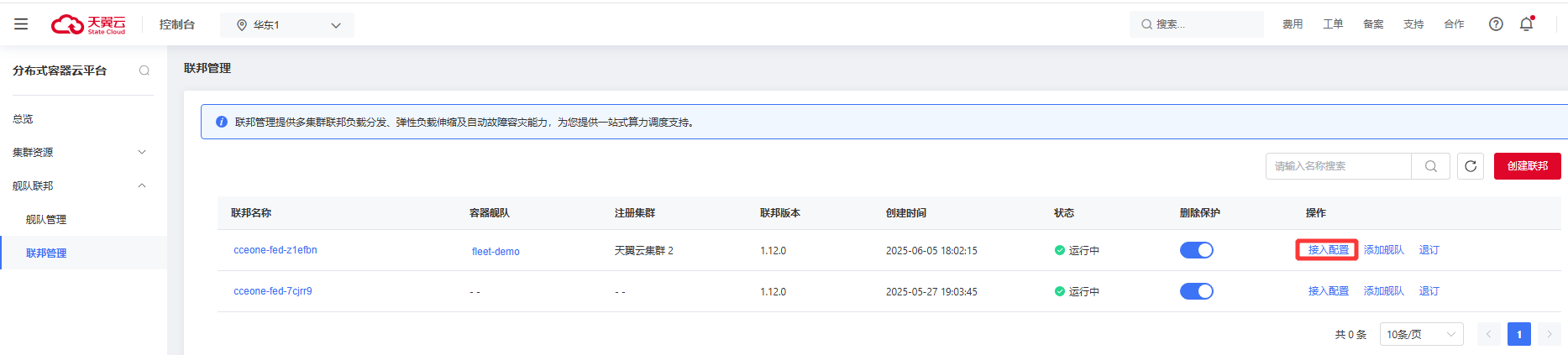Viewport: 1568px width, 355px height.
Task: Toggle delete protection for cceone-fed-z1efbn
Action: pyautogui.click(x=1197, y=250)
